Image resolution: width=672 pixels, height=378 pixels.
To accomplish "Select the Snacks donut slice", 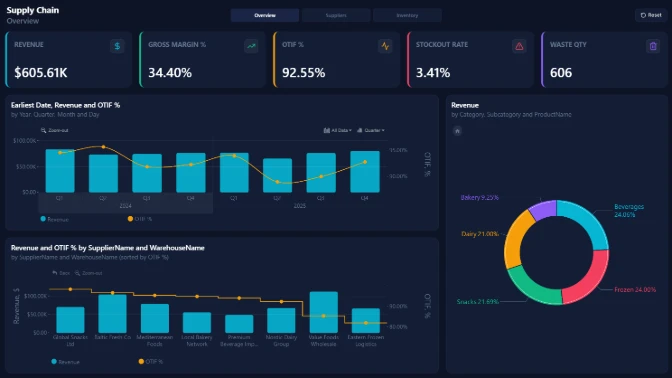I will [532, 288].
